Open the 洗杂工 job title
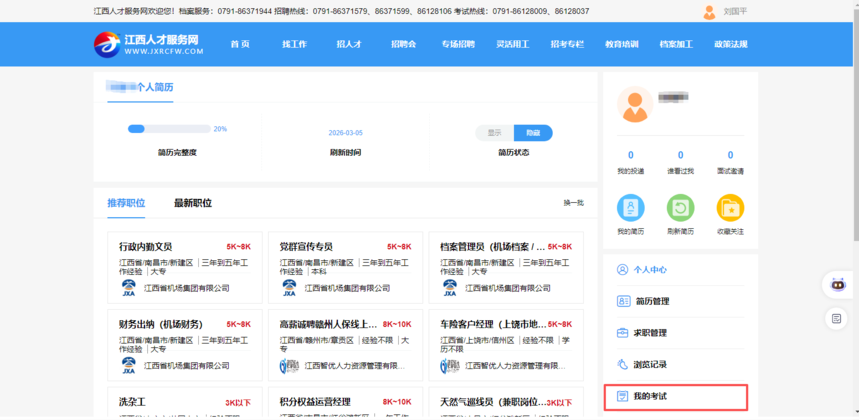 [132, 402]
